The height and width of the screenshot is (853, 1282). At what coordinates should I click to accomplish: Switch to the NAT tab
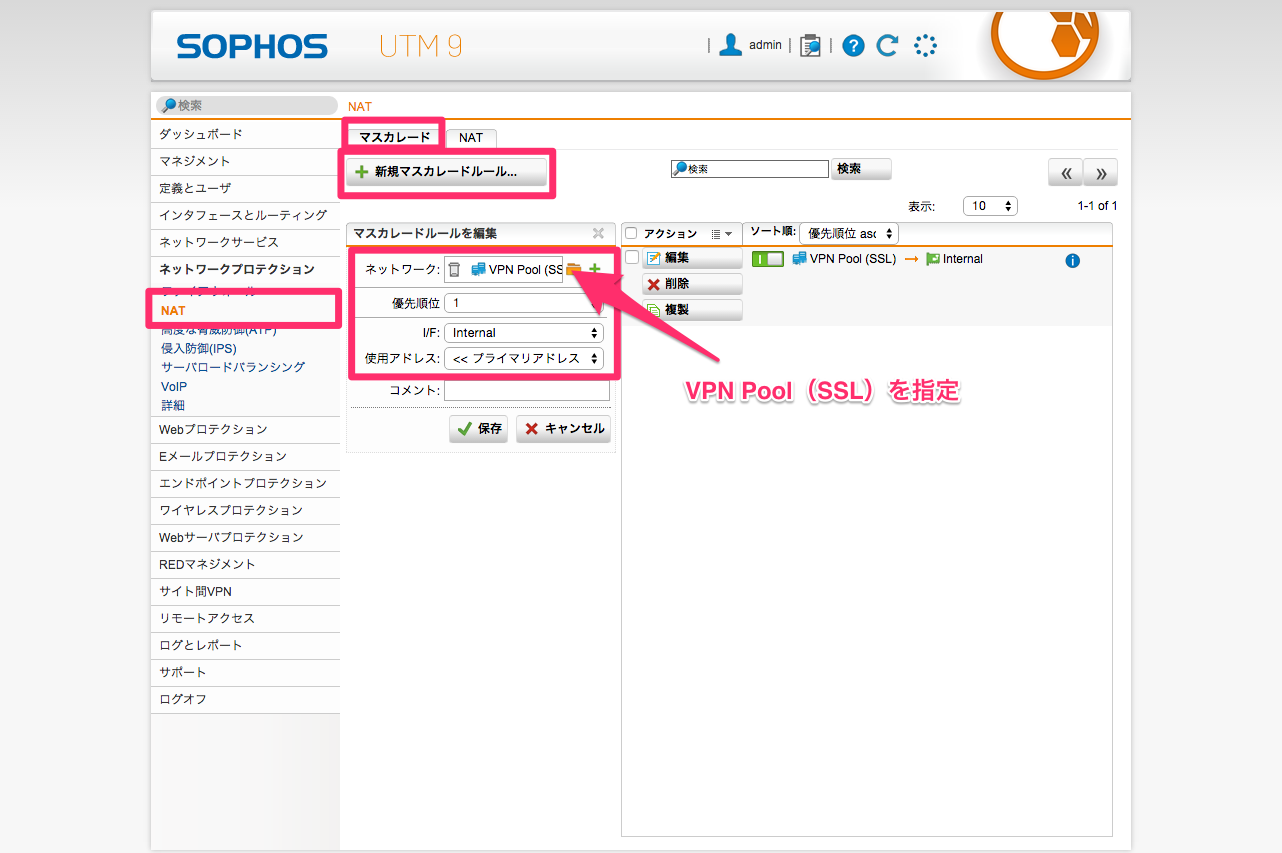click(x=471, y=138)
